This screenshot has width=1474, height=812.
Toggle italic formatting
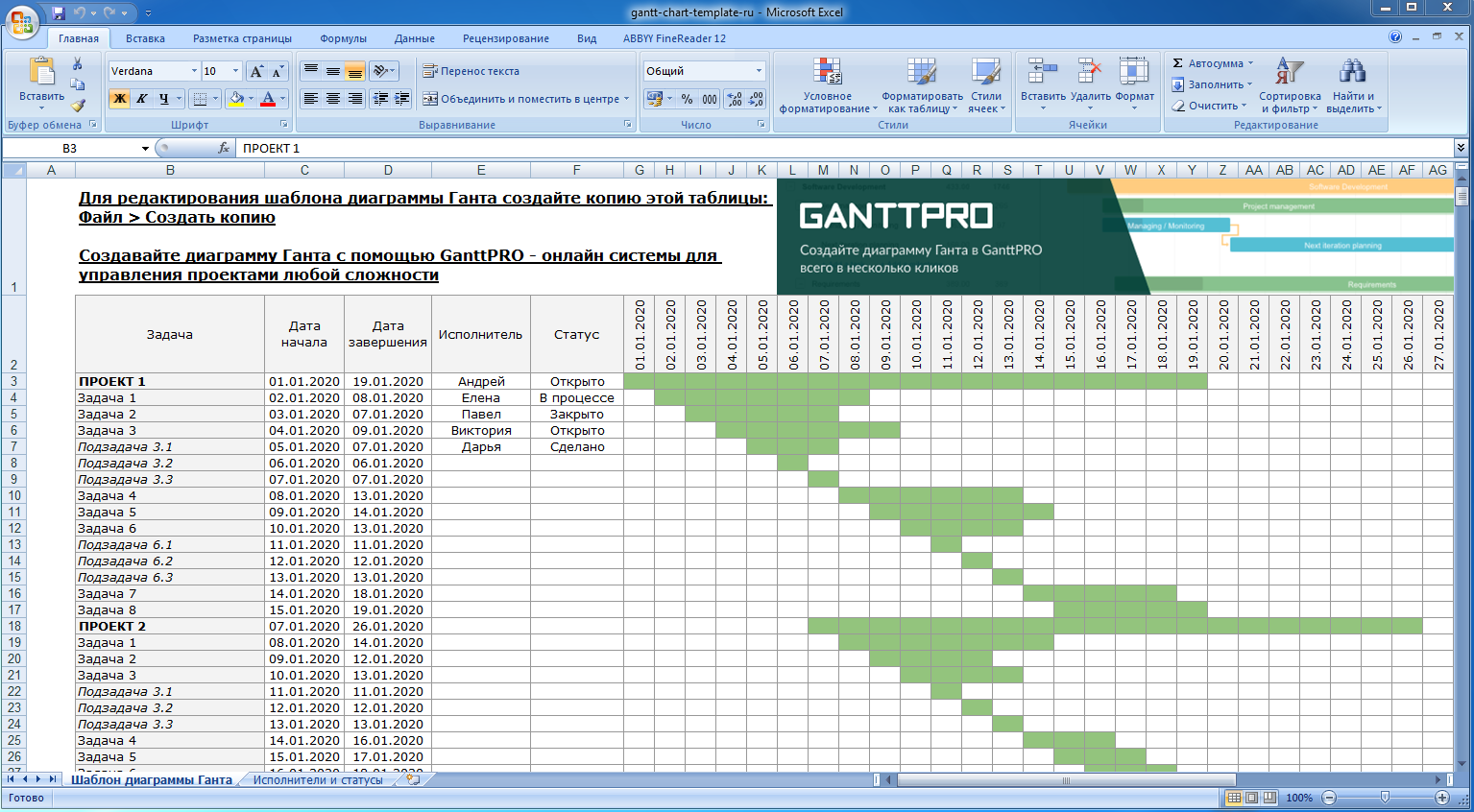(141, 98)
